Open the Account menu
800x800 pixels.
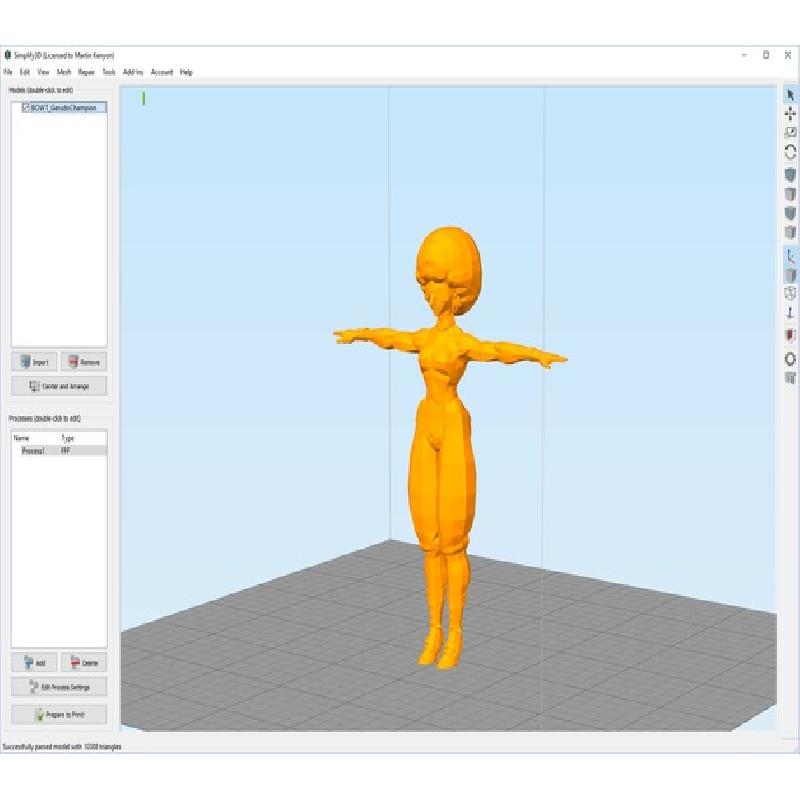162,72
